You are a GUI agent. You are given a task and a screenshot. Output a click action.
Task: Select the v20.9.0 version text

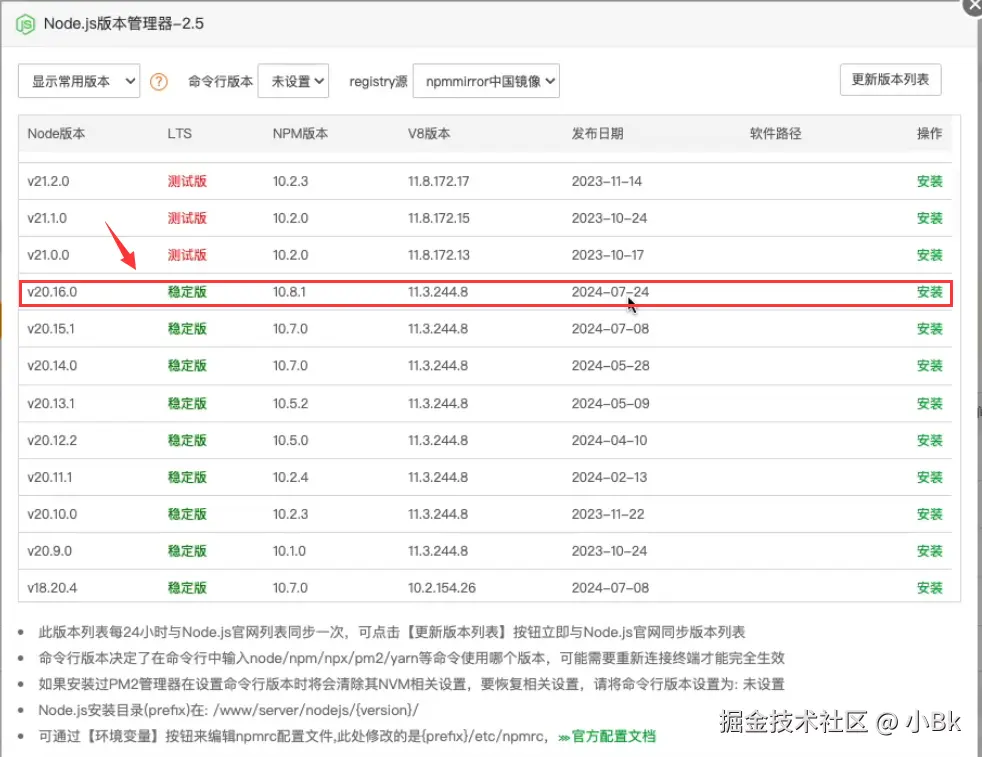point(49,551)
